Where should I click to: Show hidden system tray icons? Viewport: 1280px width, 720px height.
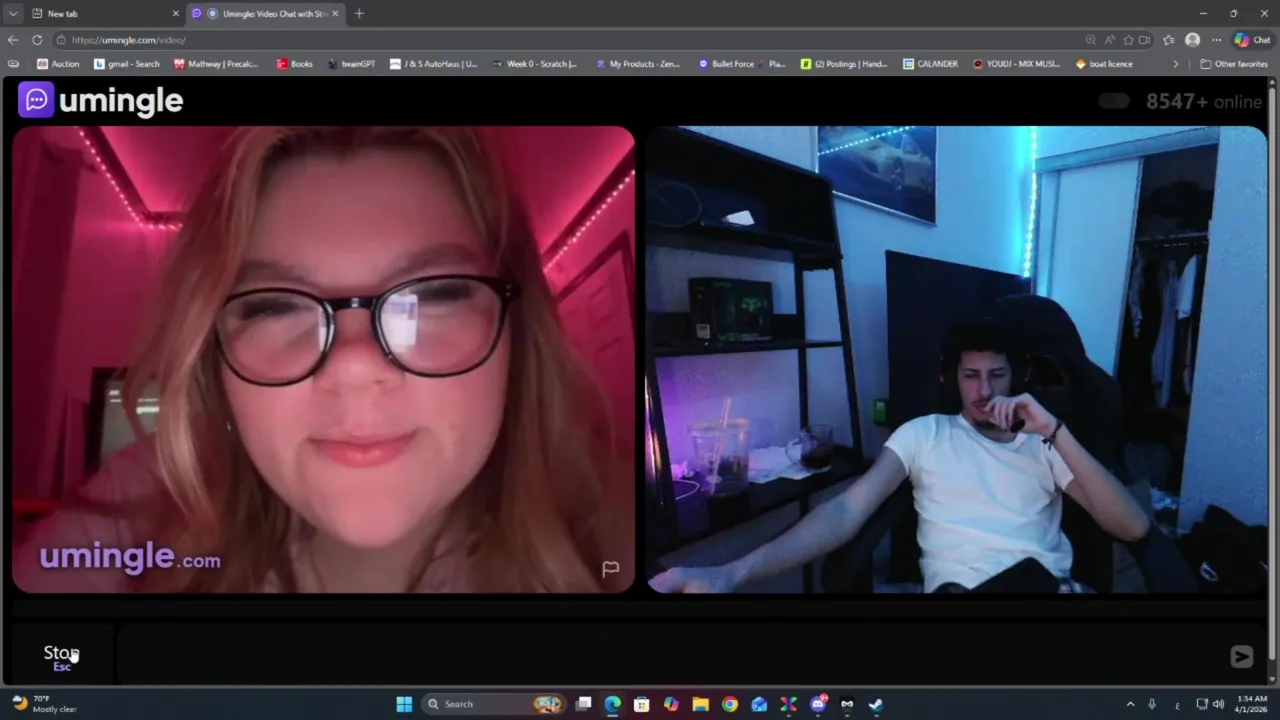[x=1130, y=704]
